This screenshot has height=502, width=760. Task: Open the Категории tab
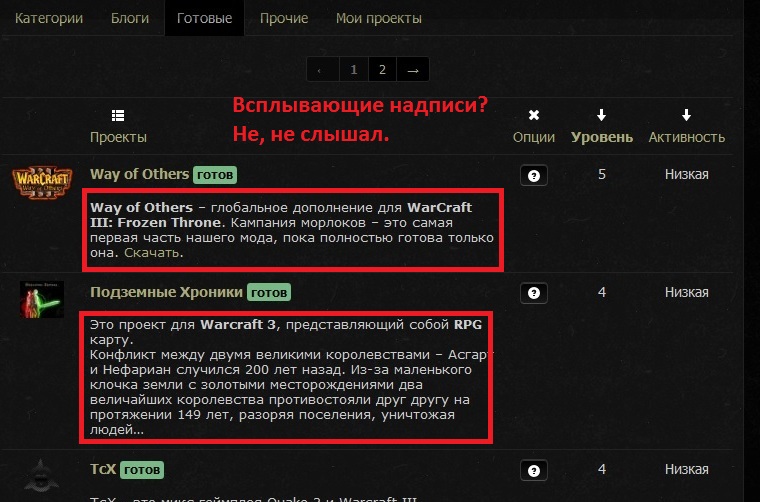coord(49,18)
